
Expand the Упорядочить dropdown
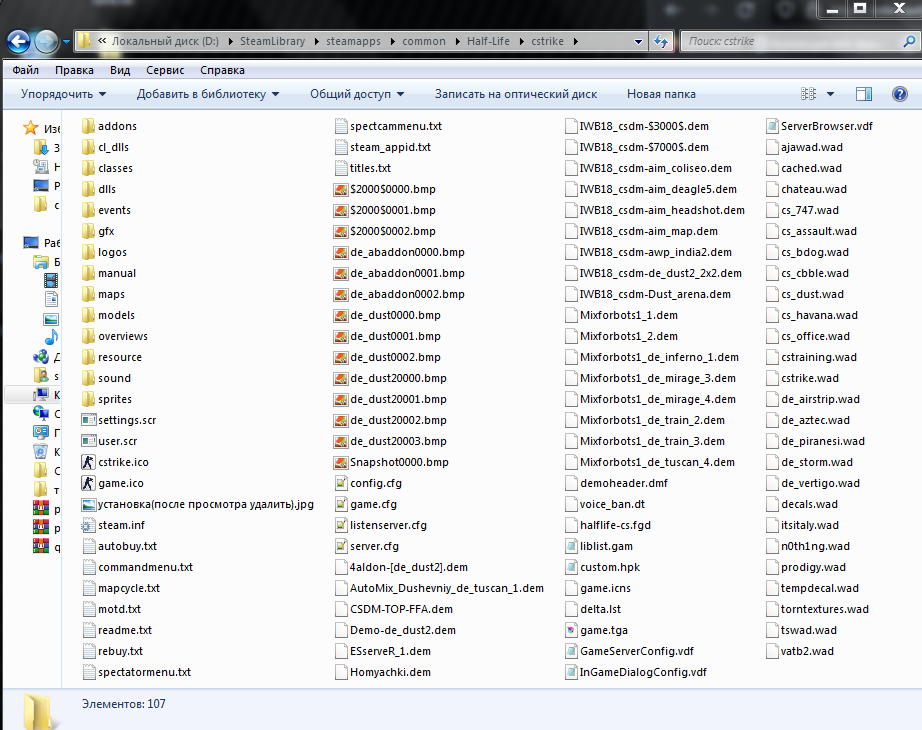pyautogui.click(x=63, y=93)
